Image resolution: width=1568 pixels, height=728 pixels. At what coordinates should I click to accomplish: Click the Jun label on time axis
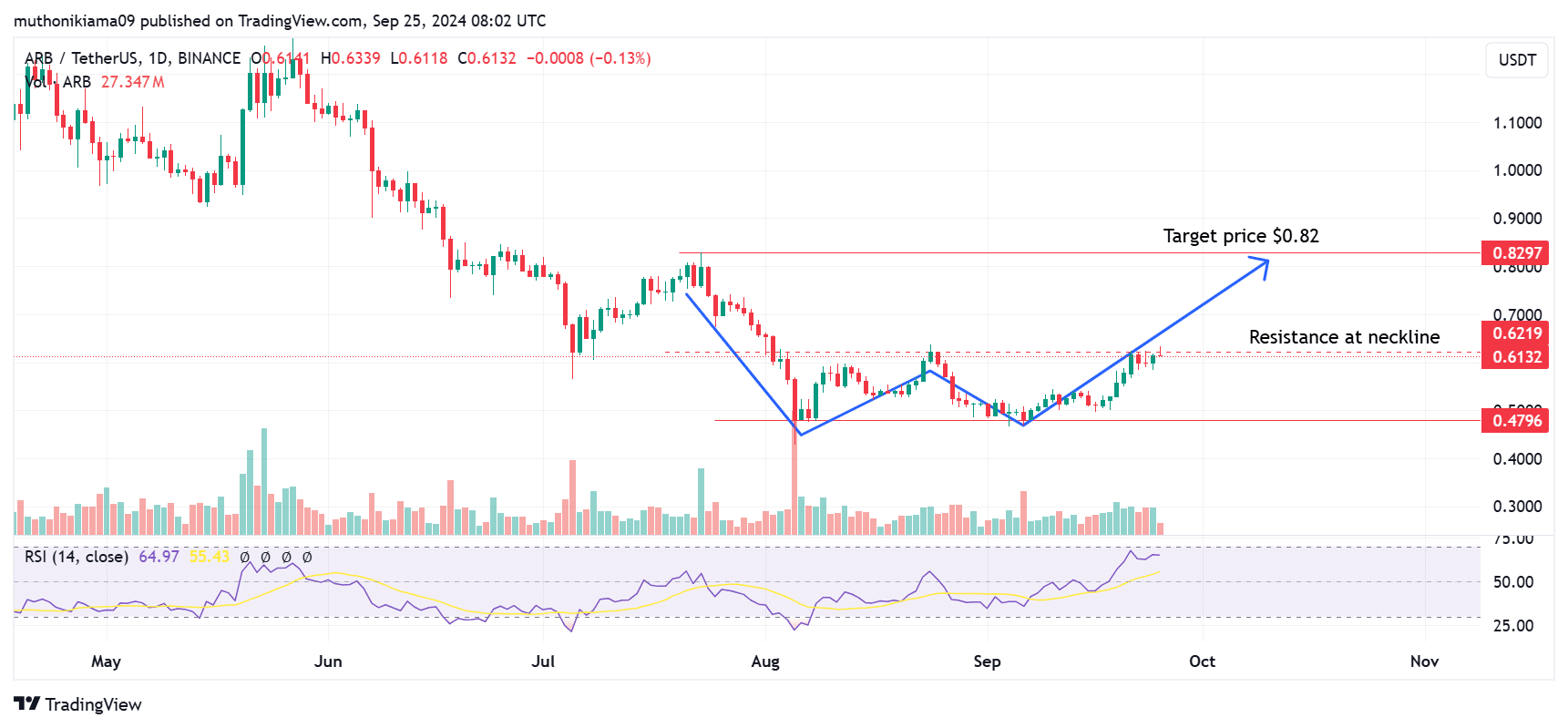328,661
